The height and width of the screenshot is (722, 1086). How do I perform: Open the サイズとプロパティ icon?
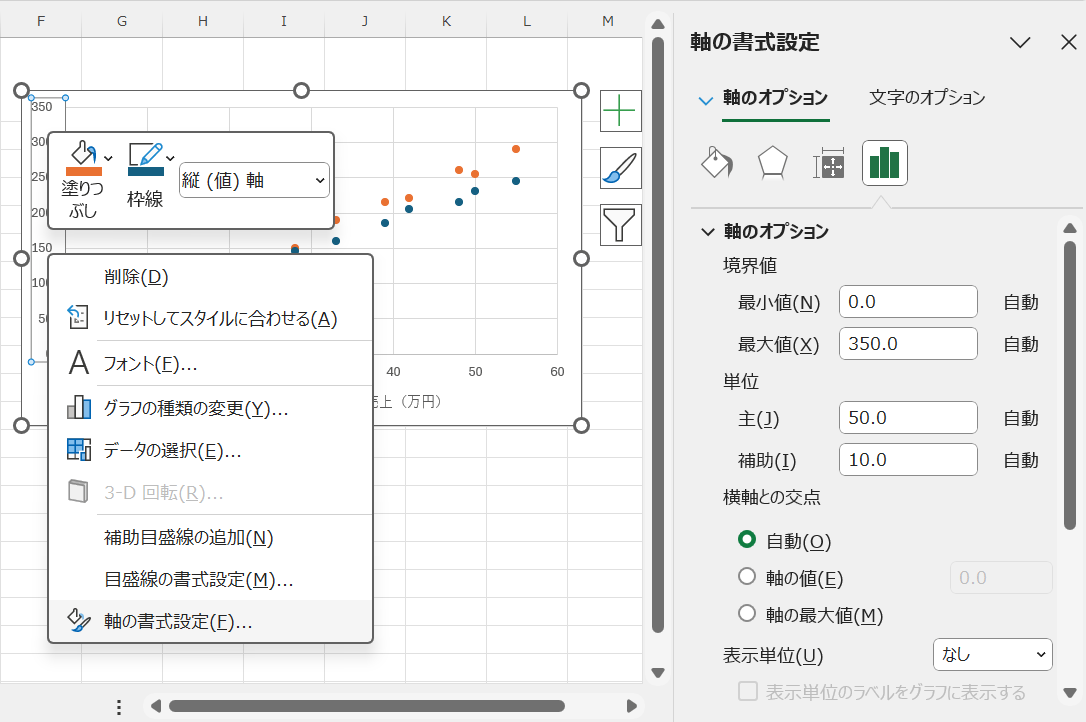point(828,162)
